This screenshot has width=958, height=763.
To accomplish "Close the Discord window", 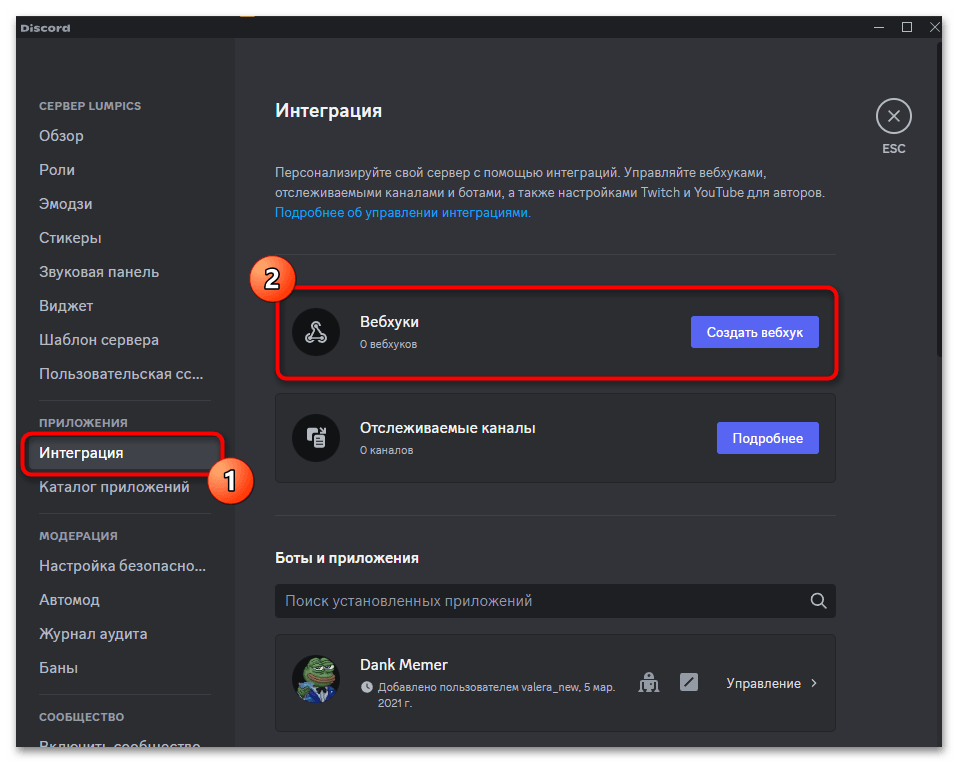I will [x=934, y=27].
